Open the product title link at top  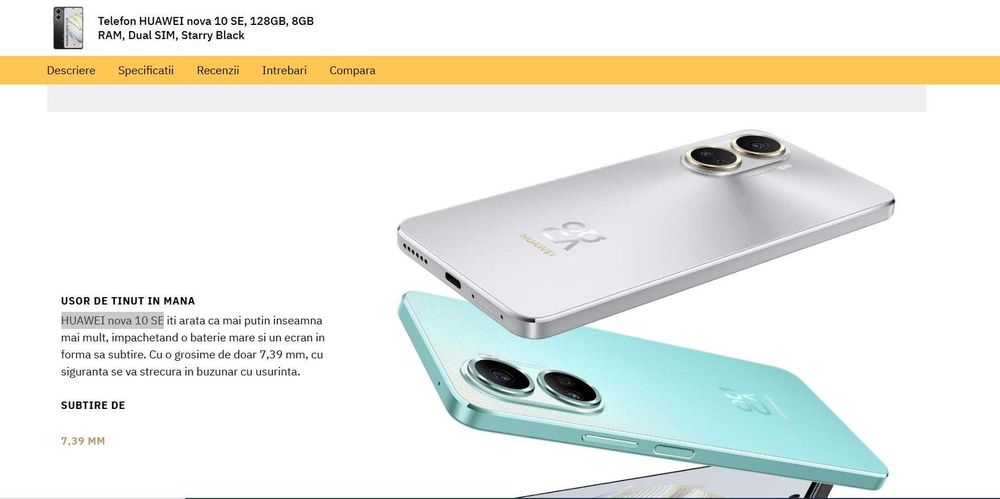point(205,28)
